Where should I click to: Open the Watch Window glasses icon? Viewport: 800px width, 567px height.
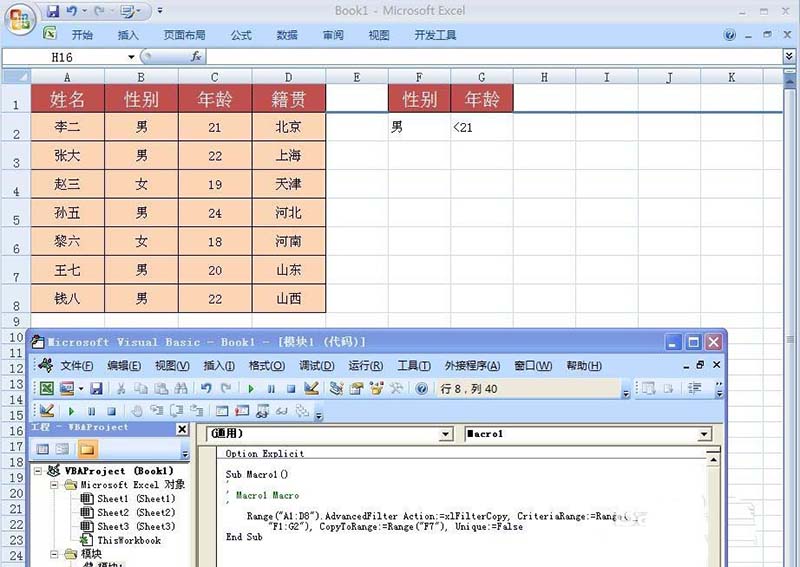click(x=262, y=411)
